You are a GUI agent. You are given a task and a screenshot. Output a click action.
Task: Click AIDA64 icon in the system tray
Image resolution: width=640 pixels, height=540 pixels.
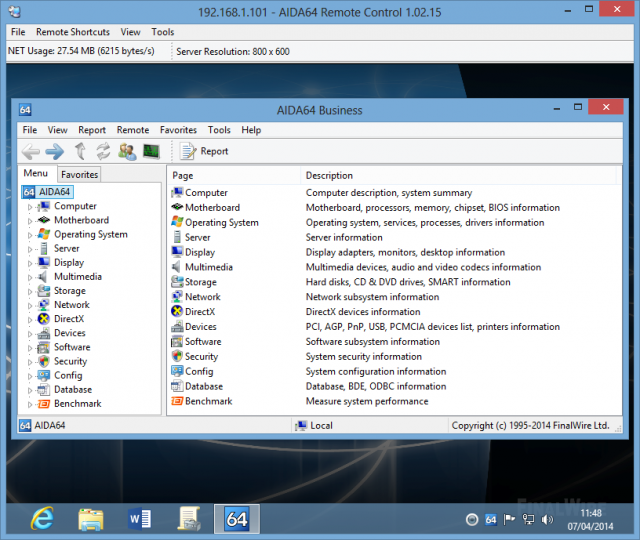(490, 519)
